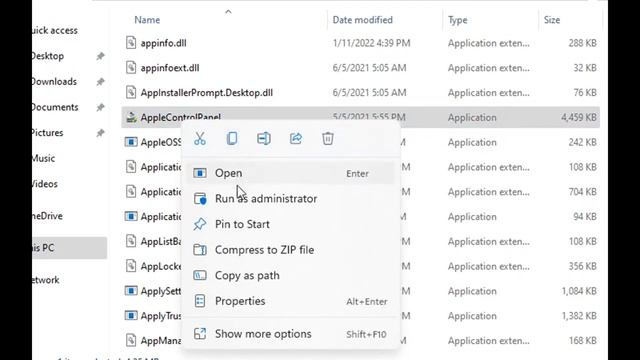Select AppInstallerPrompt.Desktop.dll file name
This screenshot has height=360, width=640.
click(x=207, y=93)
